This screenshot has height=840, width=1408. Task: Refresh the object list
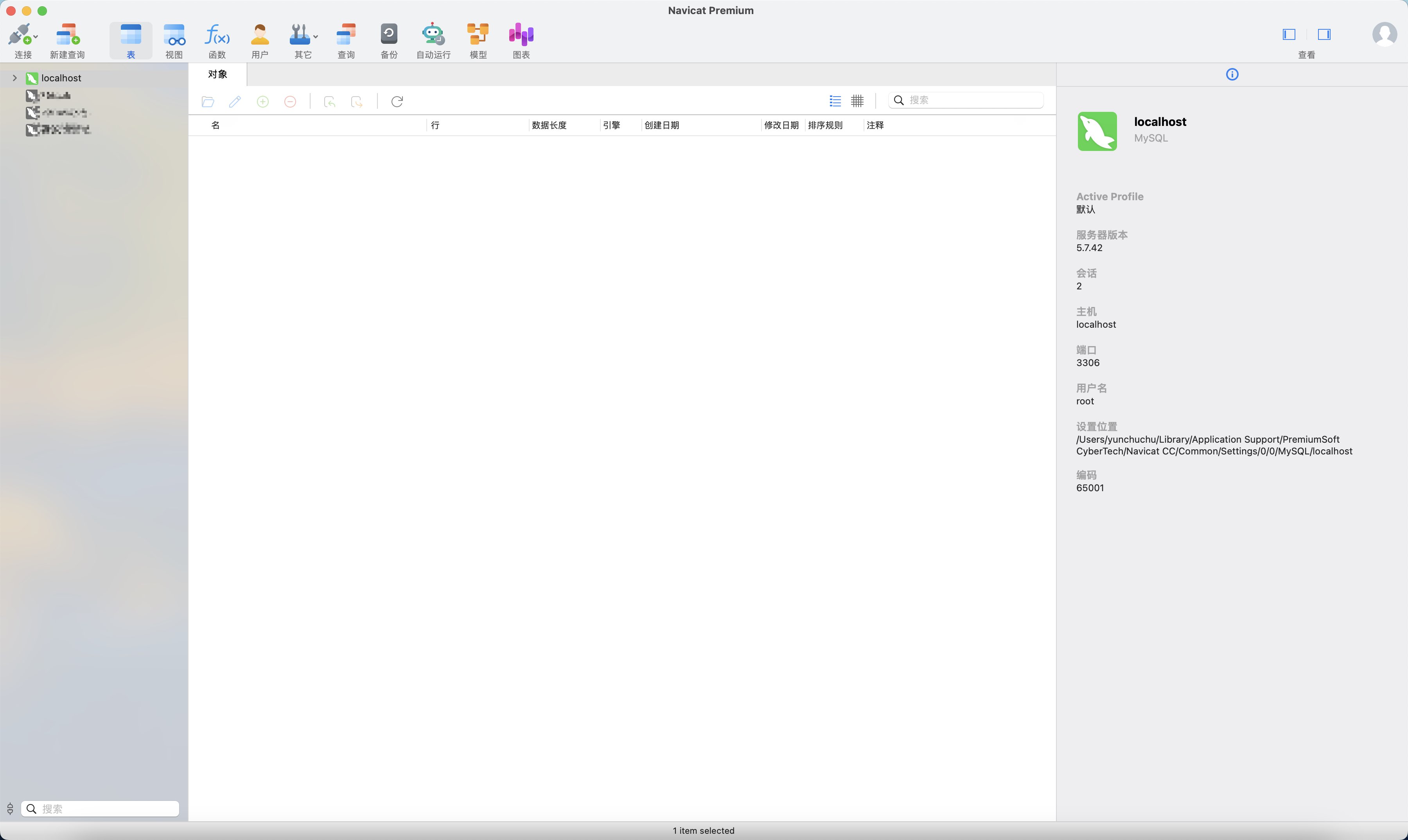[397, 102]
